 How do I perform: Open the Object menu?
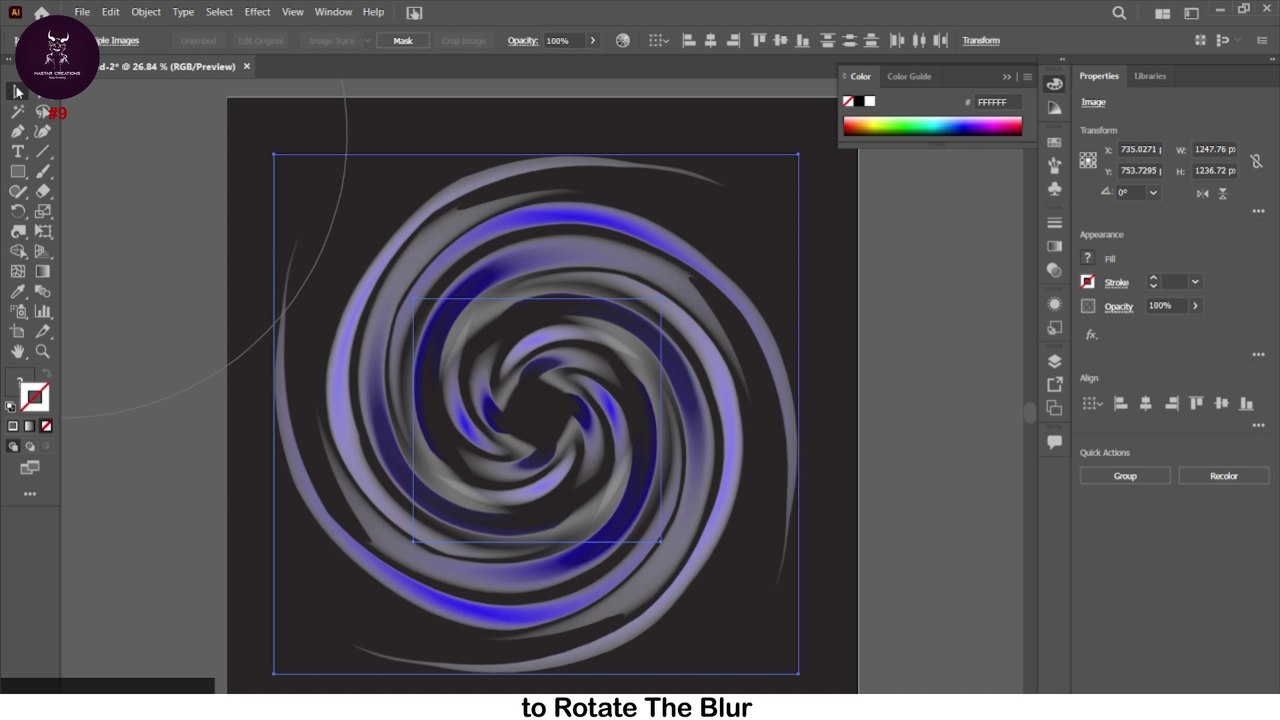click(146, 12)
